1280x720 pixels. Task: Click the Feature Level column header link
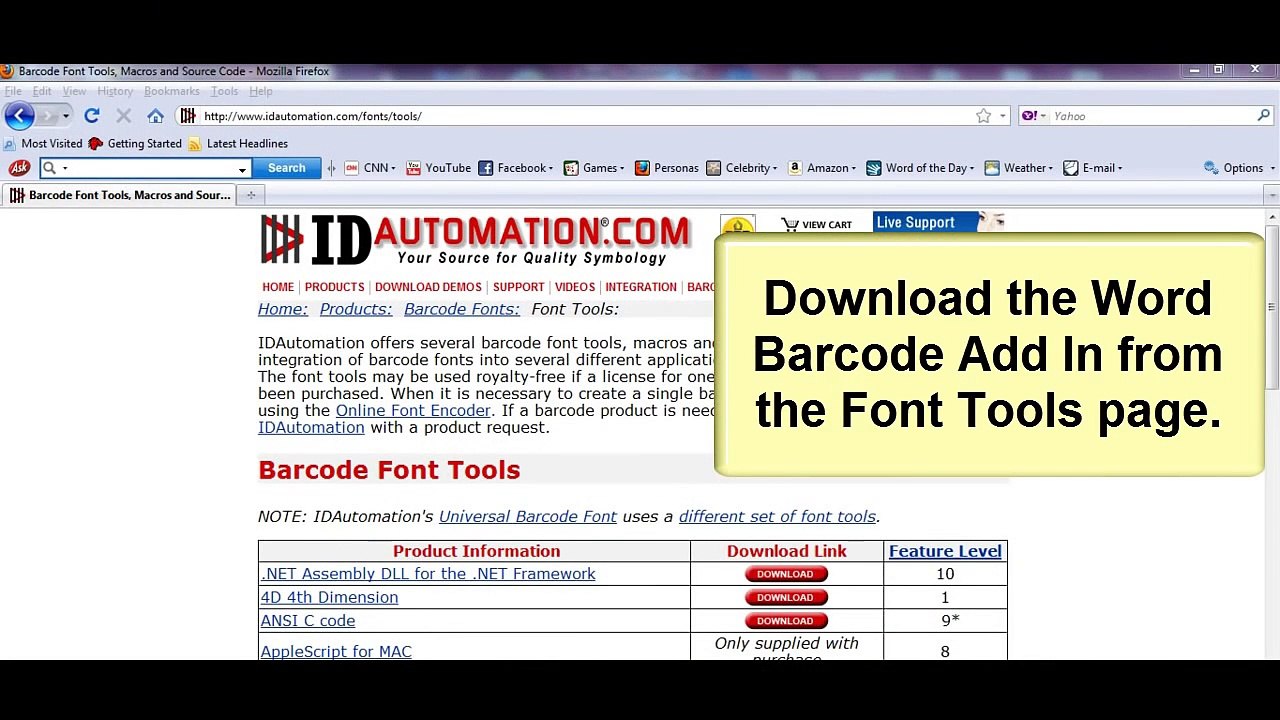(945, 551)
